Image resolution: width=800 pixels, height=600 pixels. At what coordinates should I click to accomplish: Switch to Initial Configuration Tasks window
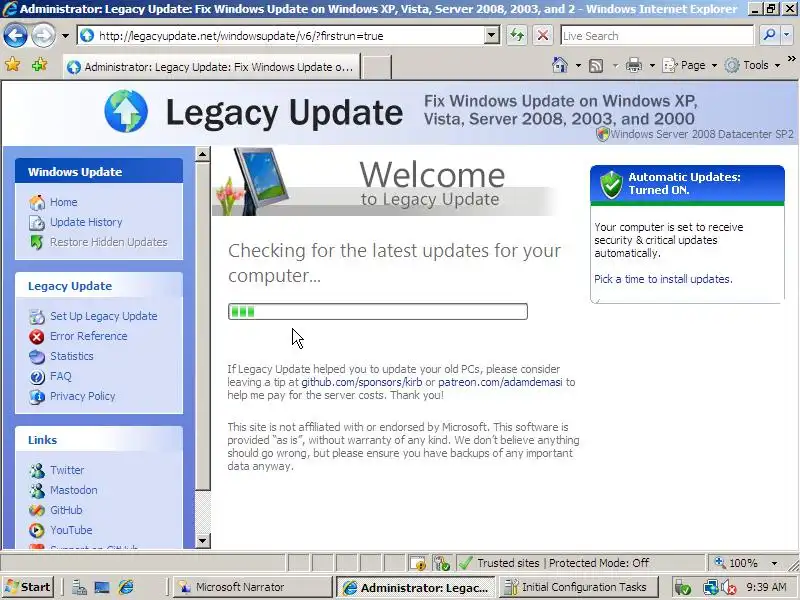(579, 587)
